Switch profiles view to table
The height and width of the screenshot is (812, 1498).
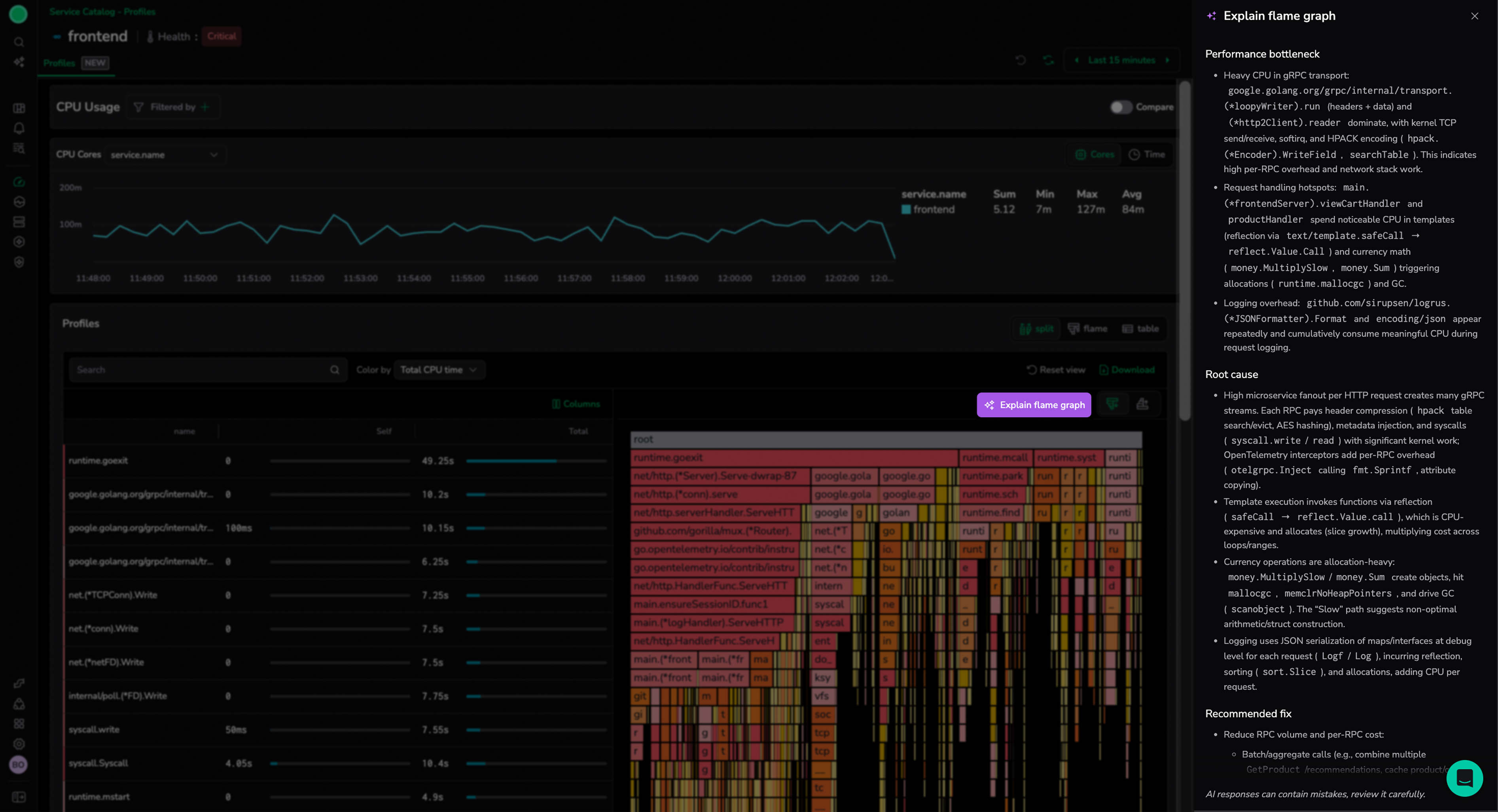pyautogui.click(x=1140, y=329)
